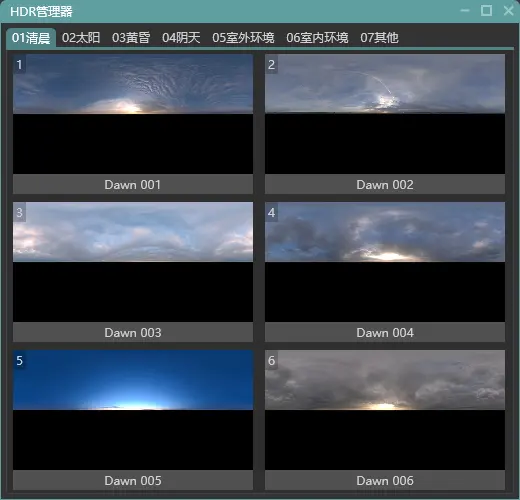Select the 04阴天 tab
This screenshot has width=520, height=500.
181,38
